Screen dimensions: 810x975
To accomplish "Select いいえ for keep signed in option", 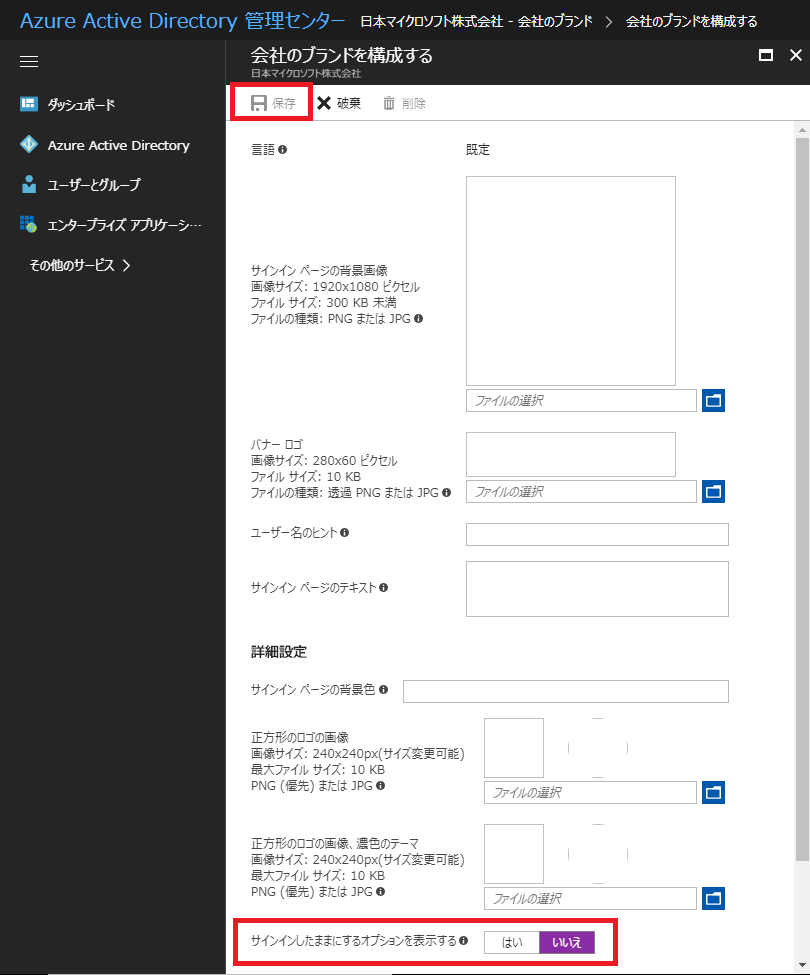I will [x=566, y=942].
